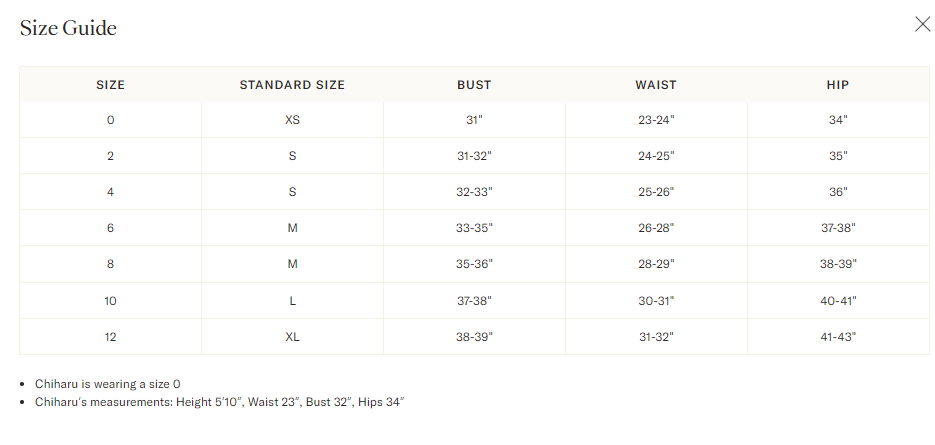
Task: Select the Chiharu's measurements line
Action: tap(217, 402)
